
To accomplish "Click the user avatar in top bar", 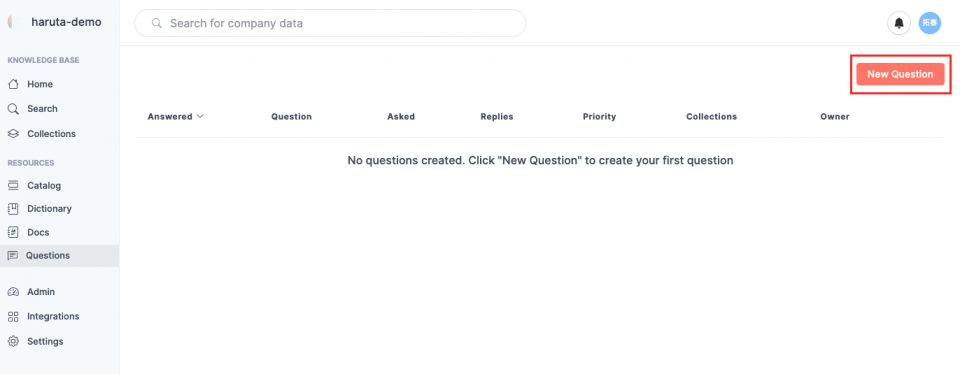I will tap(929, 23).
